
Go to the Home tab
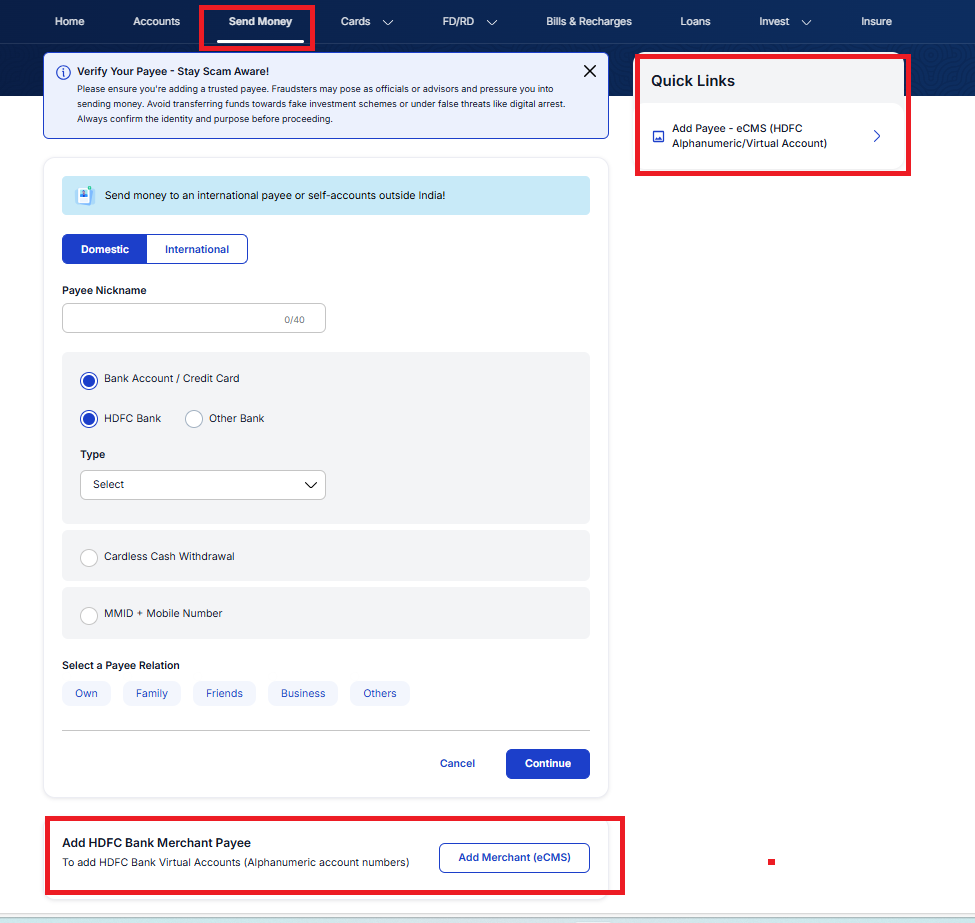pyautogui.click(x=70, y=21)
